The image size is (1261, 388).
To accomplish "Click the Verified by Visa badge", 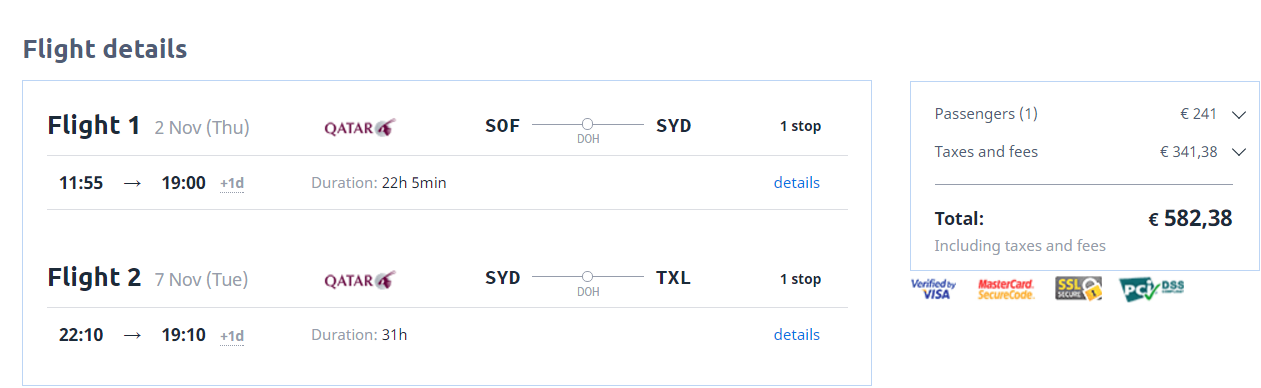I will tap(933, 289).
